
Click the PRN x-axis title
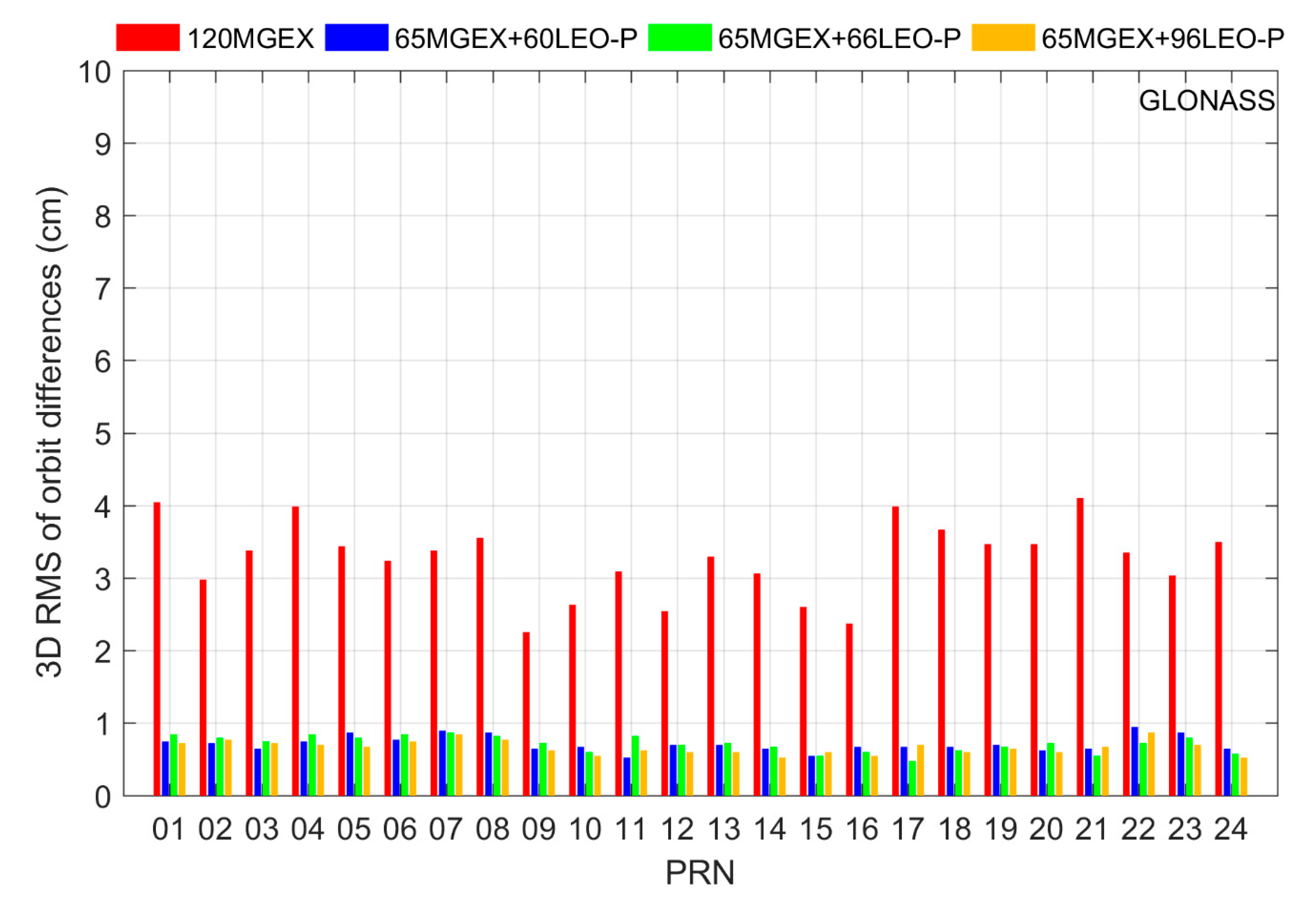point(700,873)
